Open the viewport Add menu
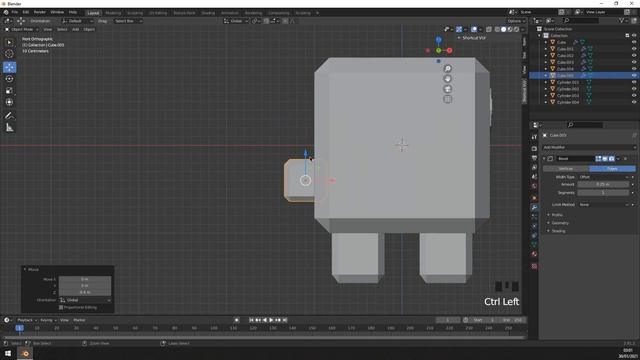Screen dimensions: 640x360 point(76,29)
